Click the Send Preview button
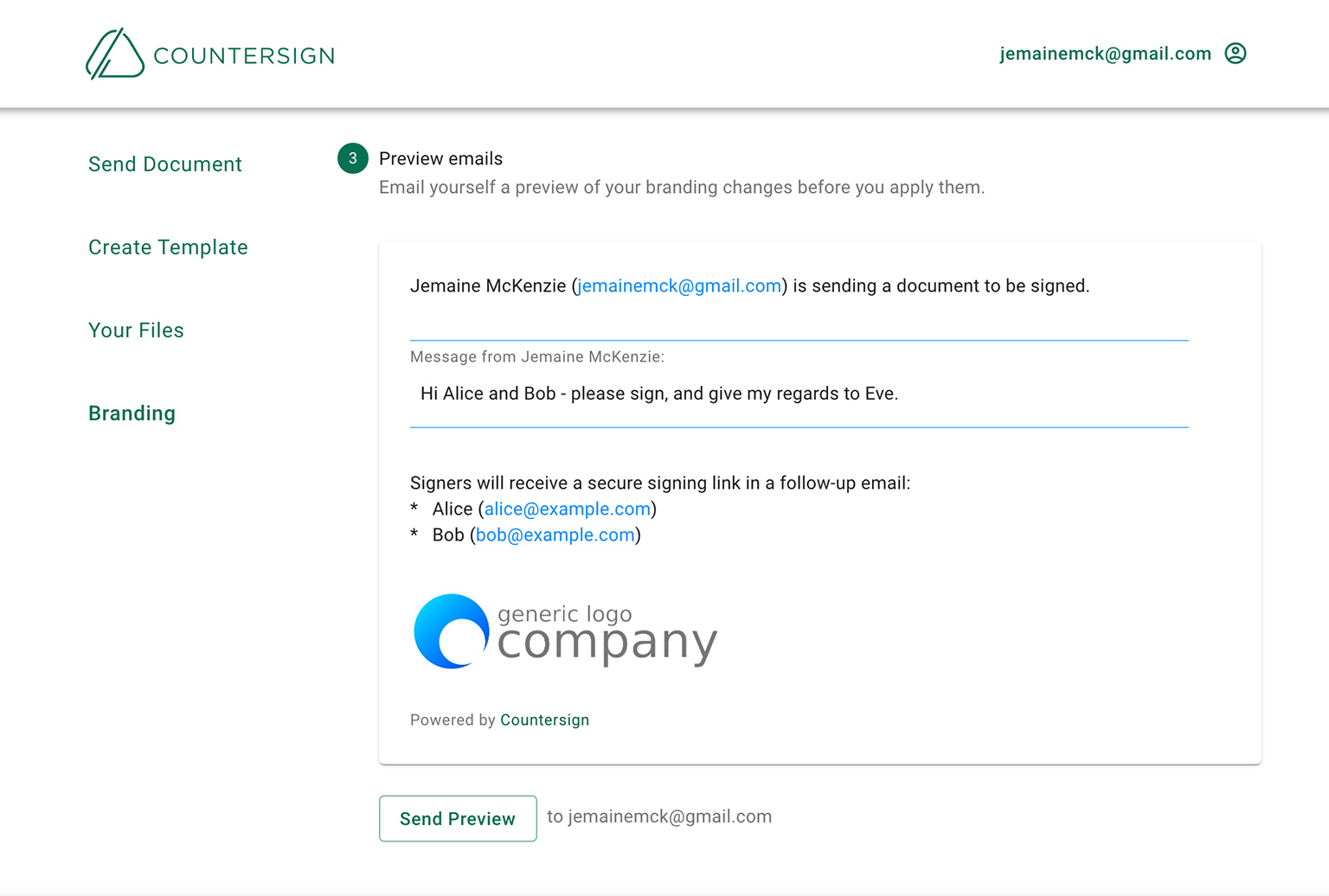Image resolution: width=1329 pixels, height=896 pixels. coord(458,818)
